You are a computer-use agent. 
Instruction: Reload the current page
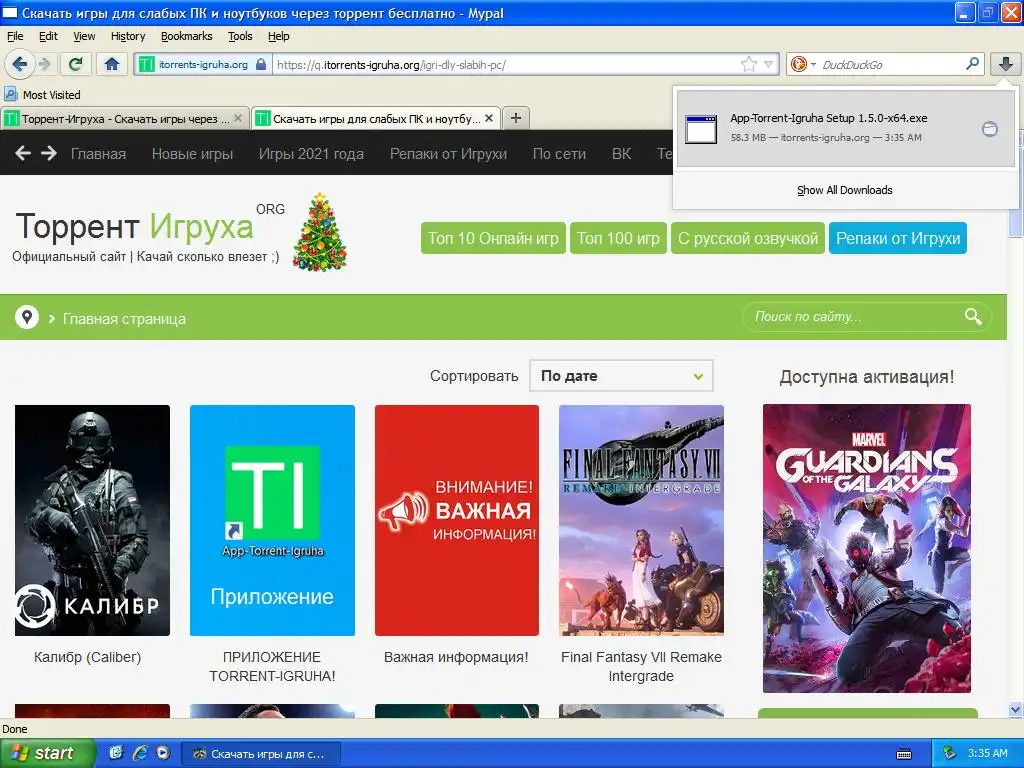pyautogui.click(x=75, y=64)
